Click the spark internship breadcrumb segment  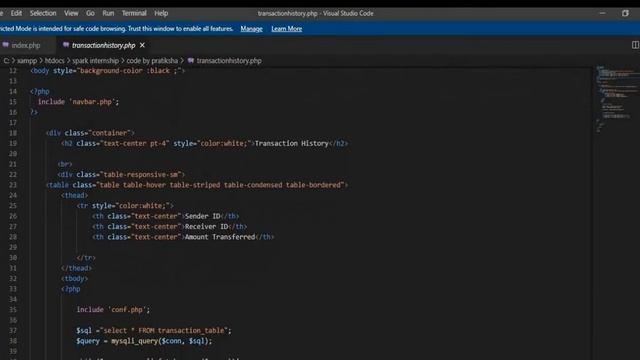(x=96, y=61)
